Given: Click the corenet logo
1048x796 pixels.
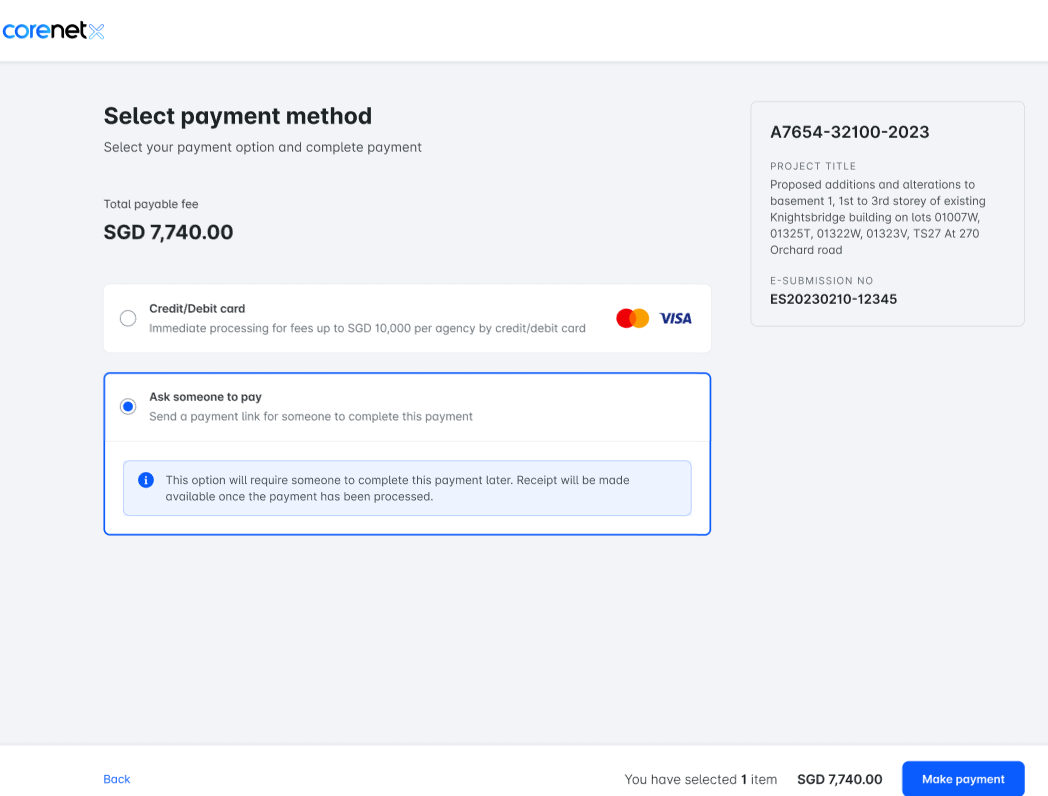Looking at the screenshot, I should 54,30.
